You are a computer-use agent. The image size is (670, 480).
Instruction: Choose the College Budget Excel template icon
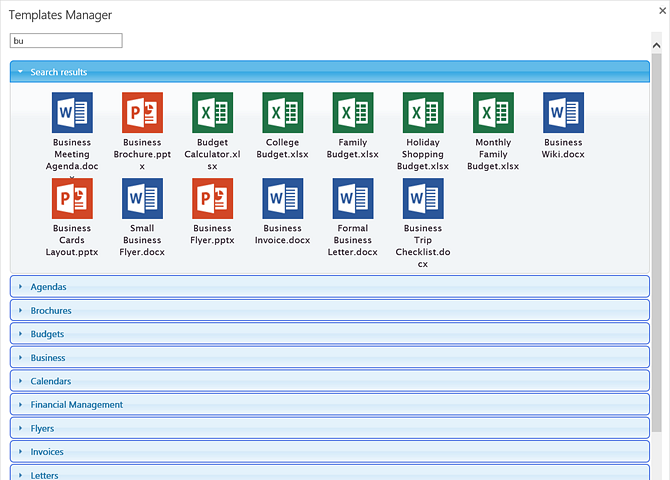[x=282, y=112]
